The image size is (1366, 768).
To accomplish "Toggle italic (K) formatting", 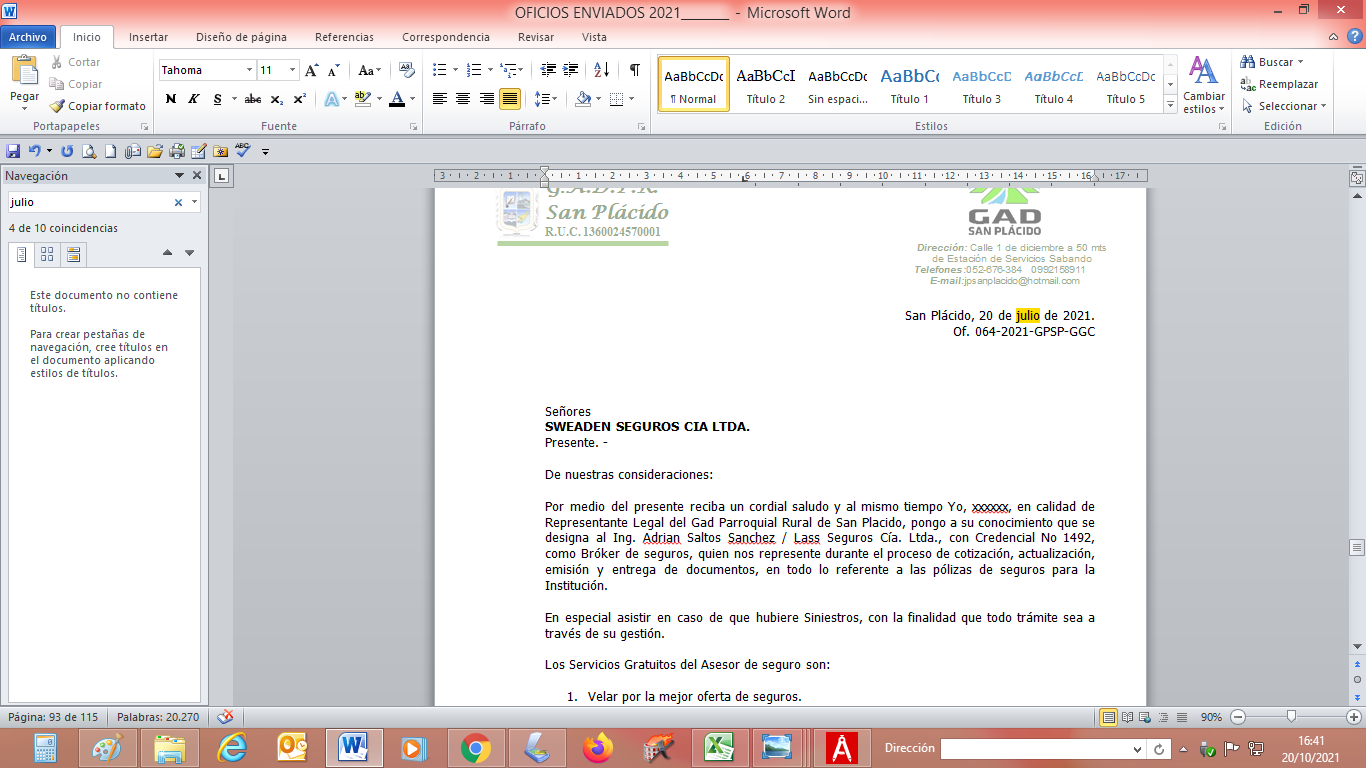I will click(x=193, y=99).
